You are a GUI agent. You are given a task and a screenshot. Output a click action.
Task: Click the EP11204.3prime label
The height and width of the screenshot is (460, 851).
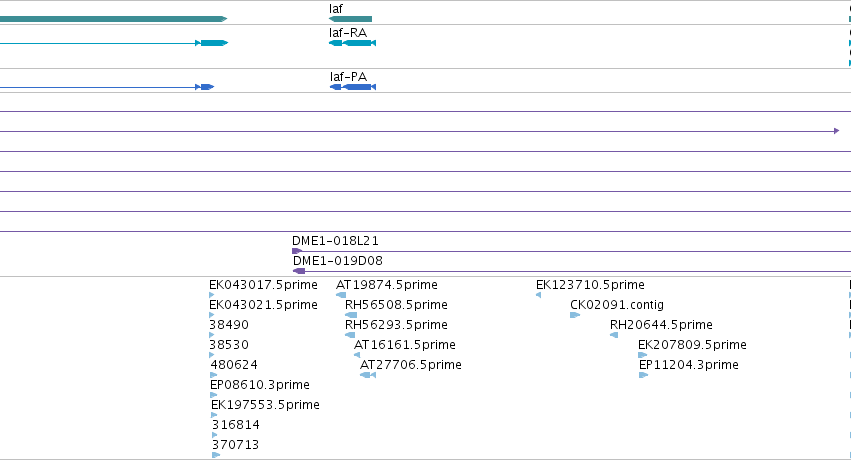coord(689,365)
